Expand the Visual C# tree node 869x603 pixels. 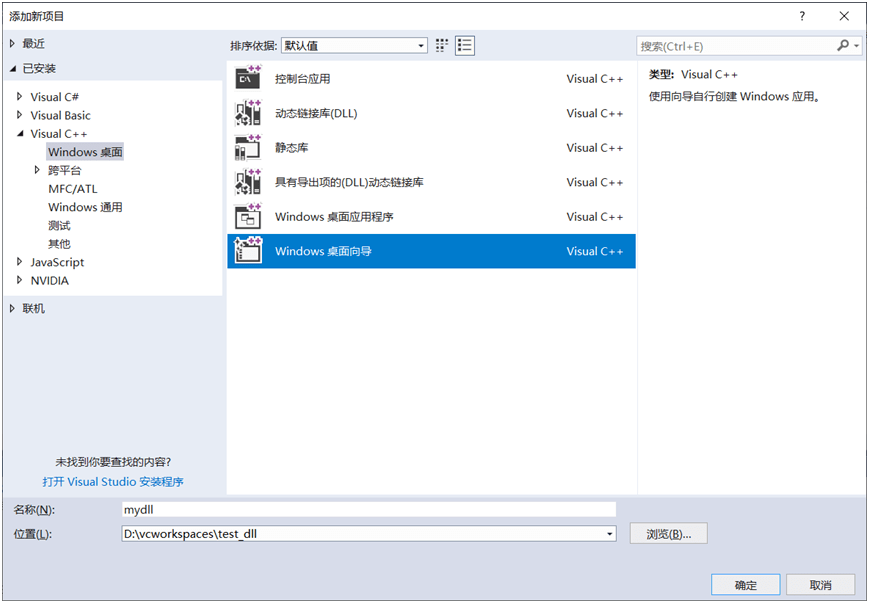19,97
